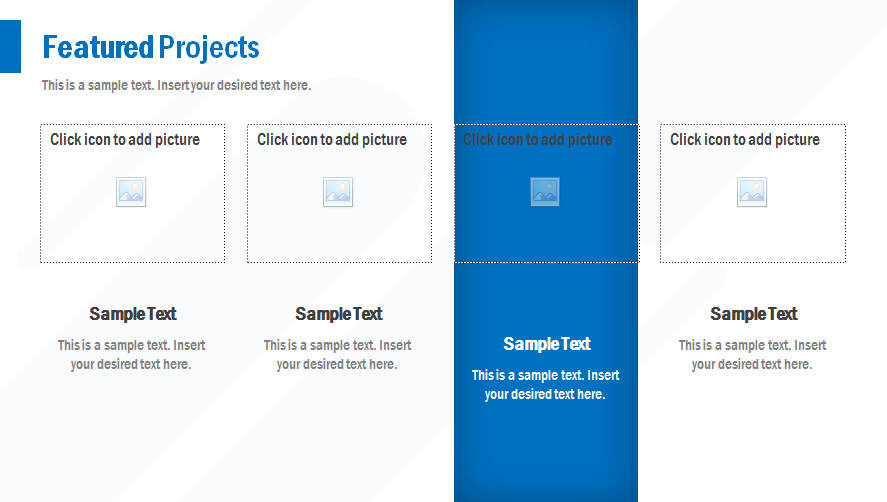Screen dimensions: 887x502
Task: Select the second 'Click icon to add picture' label
Action: tap(332, 140)
